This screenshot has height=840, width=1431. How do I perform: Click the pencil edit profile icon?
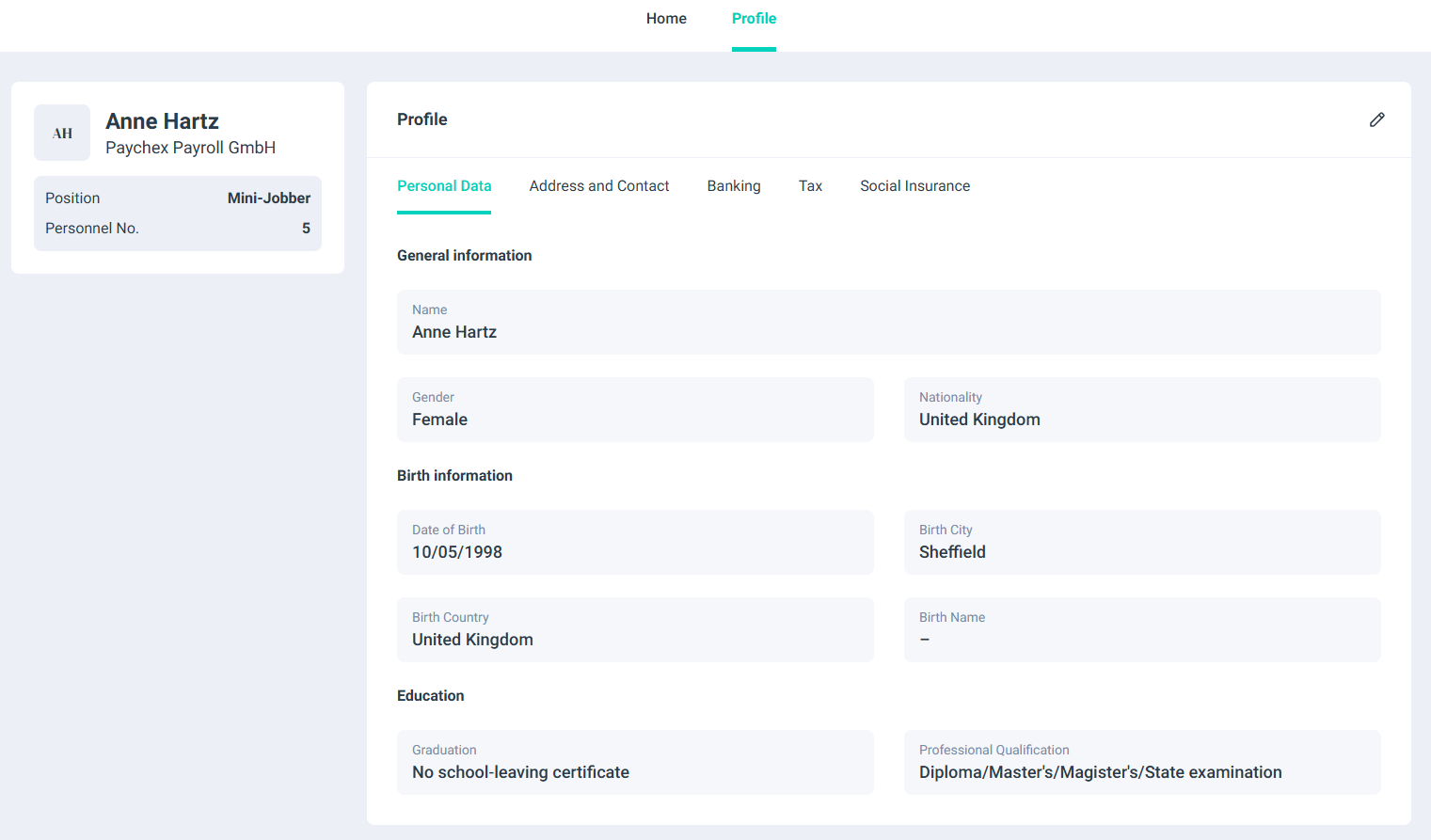pyautogui.click(x=1376, y=119)
